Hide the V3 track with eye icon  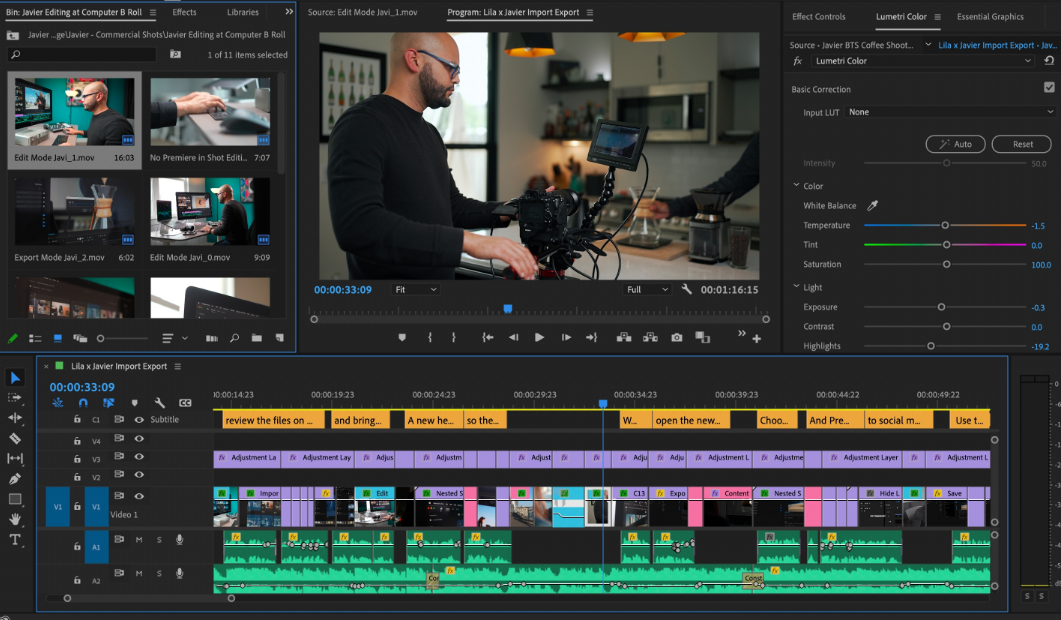coord(139,459)
